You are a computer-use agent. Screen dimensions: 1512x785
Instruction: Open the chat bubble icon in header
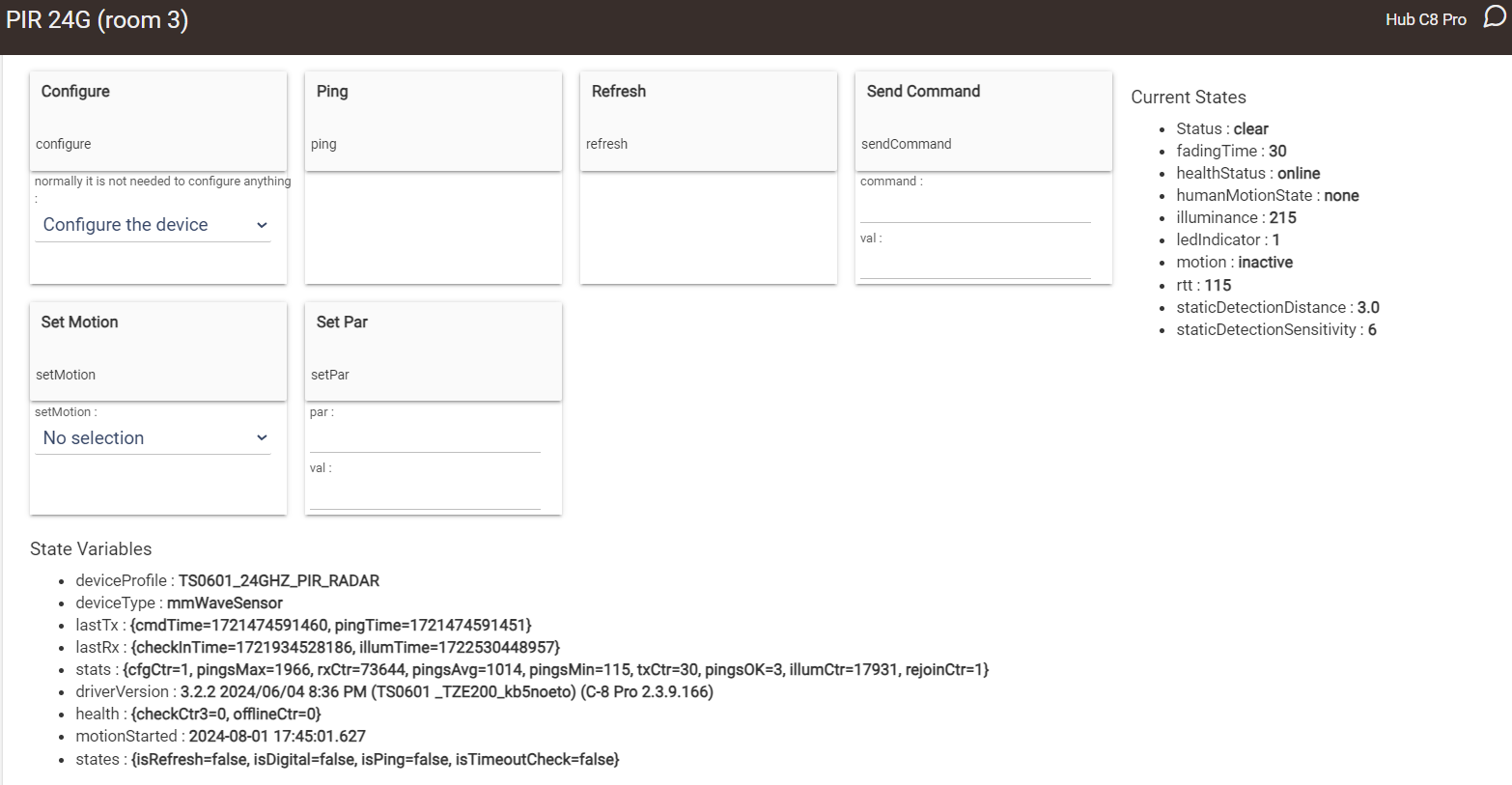1495,17
